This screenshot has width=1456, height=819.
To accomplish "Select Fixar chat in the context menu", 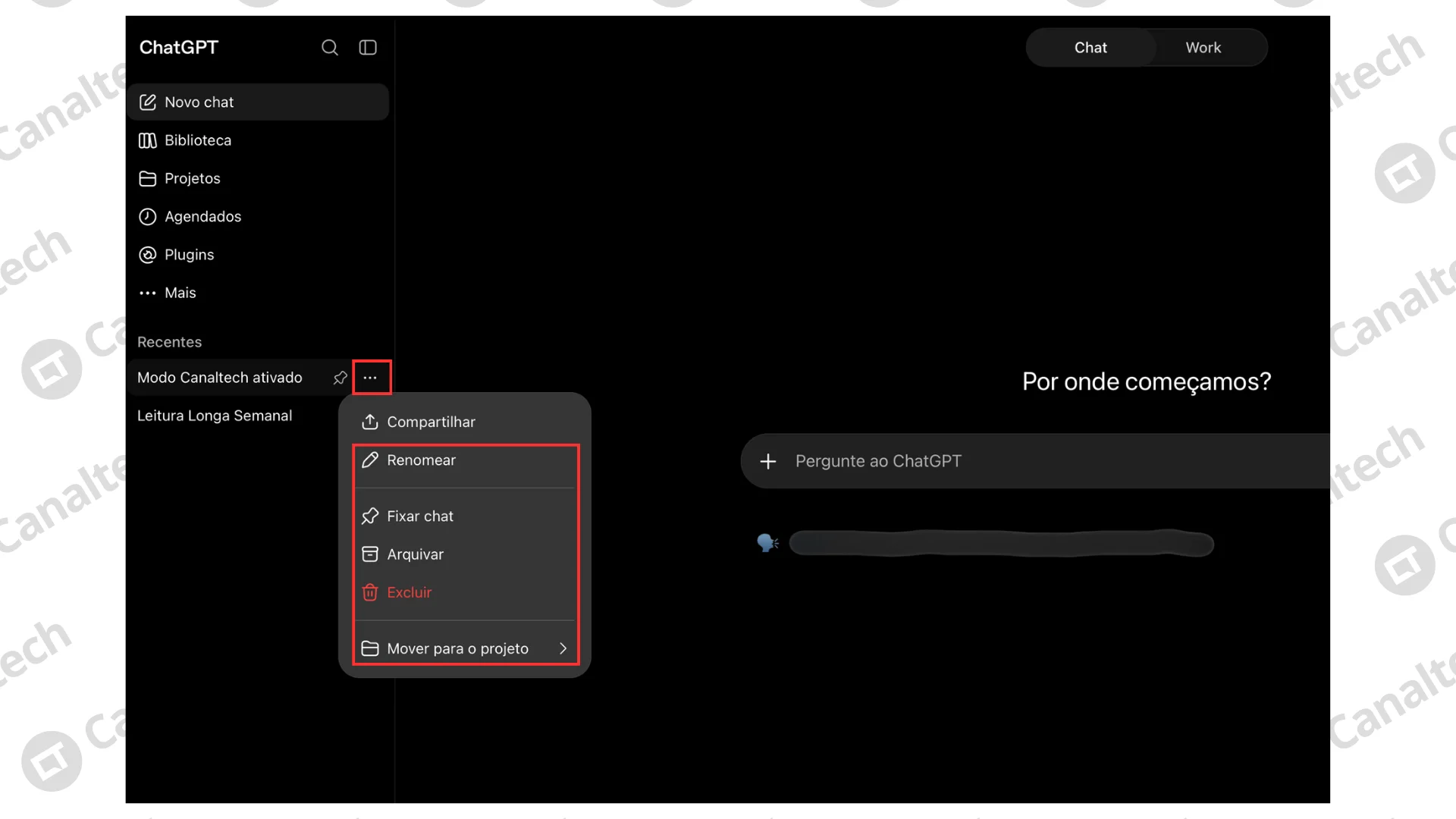I will click(x=465, y=516).
